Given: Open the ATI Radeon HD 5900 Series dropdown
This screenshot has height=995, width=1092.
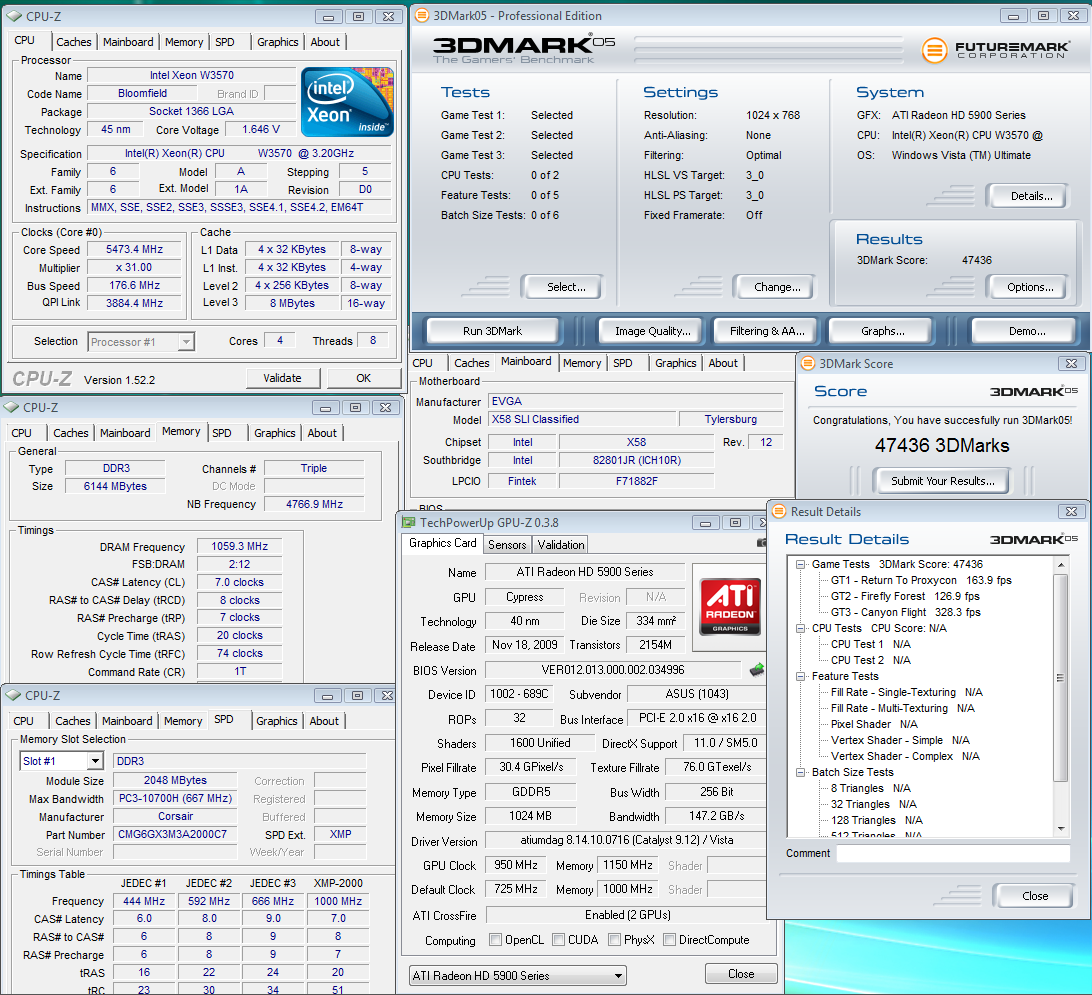Looking at the screenshot, I should point(518,975).
